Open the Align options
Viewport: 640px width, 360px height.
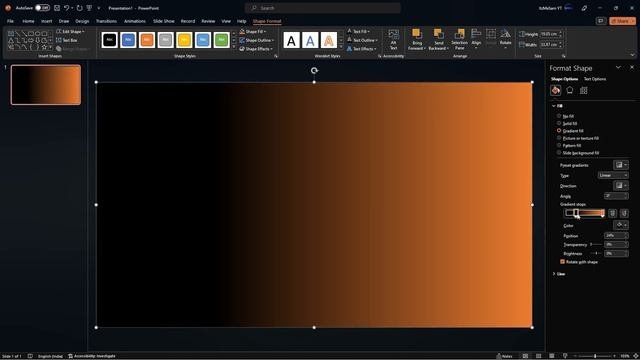tap(476, 39)
